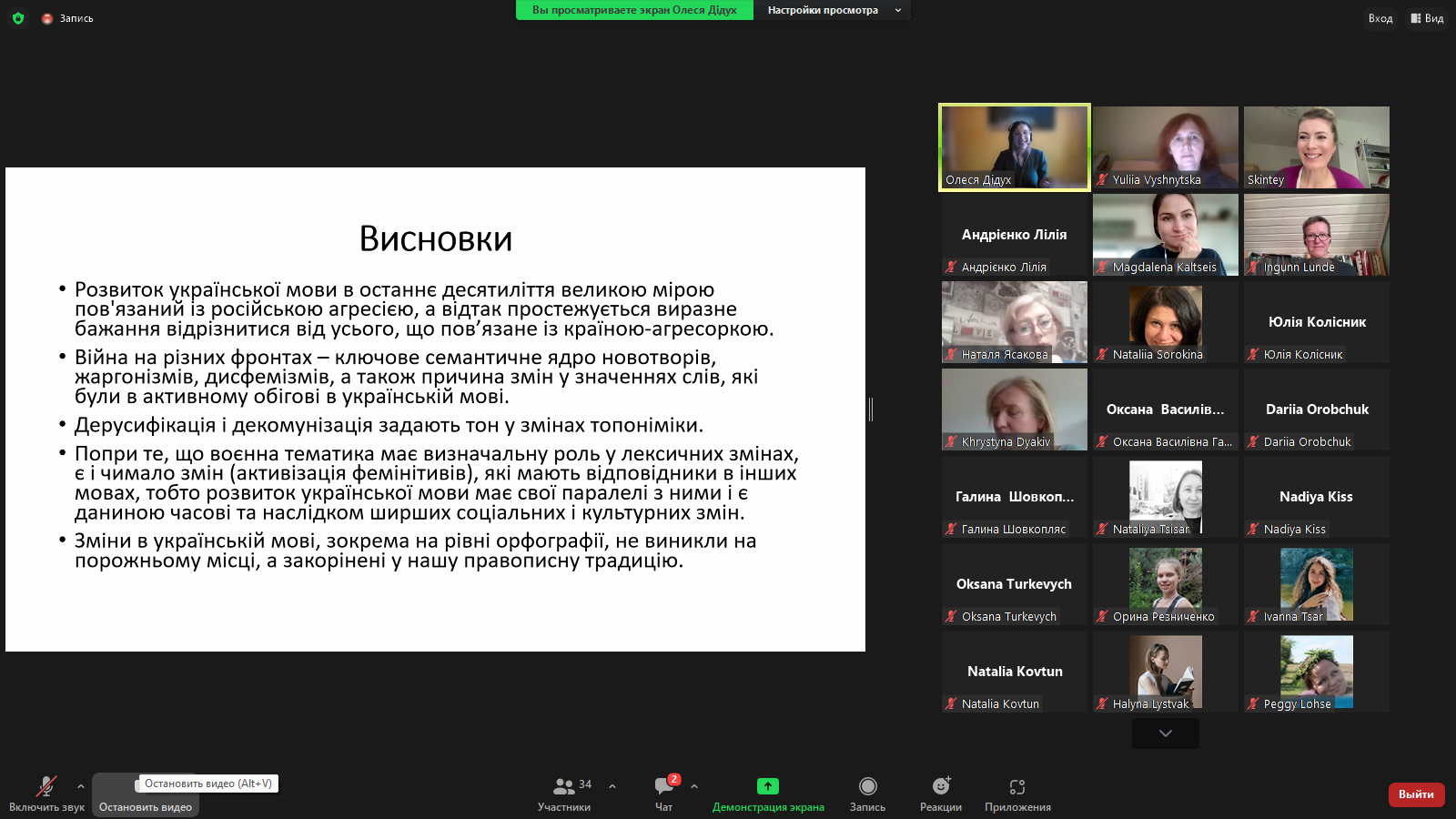Screen dimensions: 1456x819
Task: Click the green share screen icon
Action: click(767, 786)
